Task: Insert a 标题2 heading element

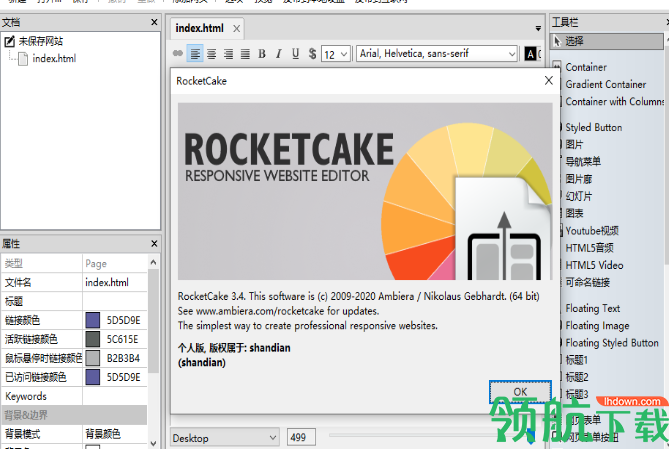Action: (576, 377)
